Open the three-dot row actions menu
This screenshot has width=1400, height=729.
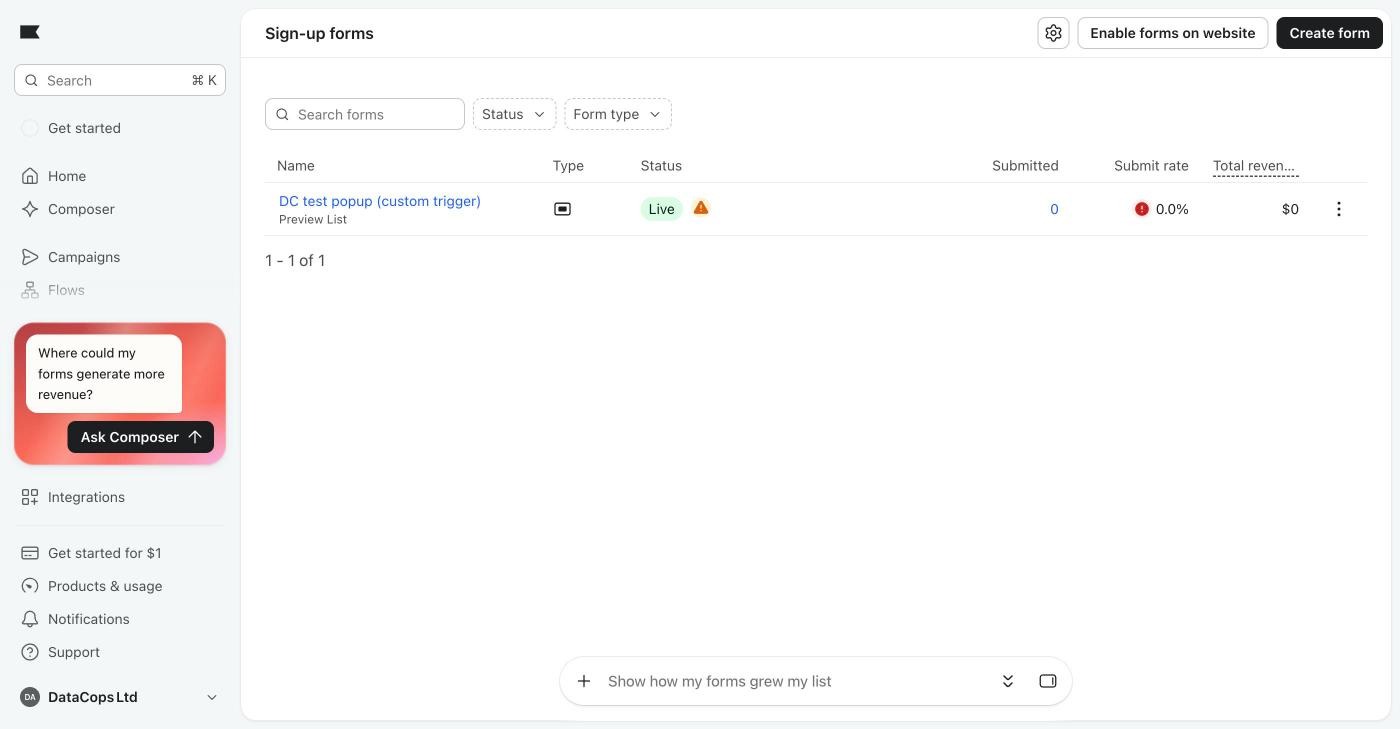pos(1339,209)
